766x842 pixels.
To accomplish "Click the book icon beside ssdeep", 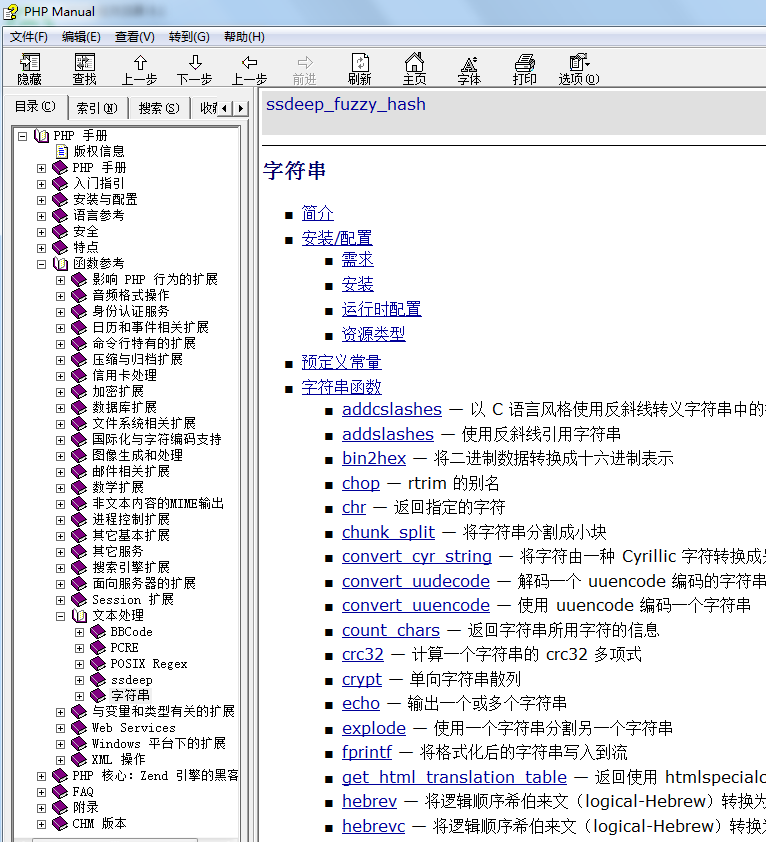I will [98, 680].
